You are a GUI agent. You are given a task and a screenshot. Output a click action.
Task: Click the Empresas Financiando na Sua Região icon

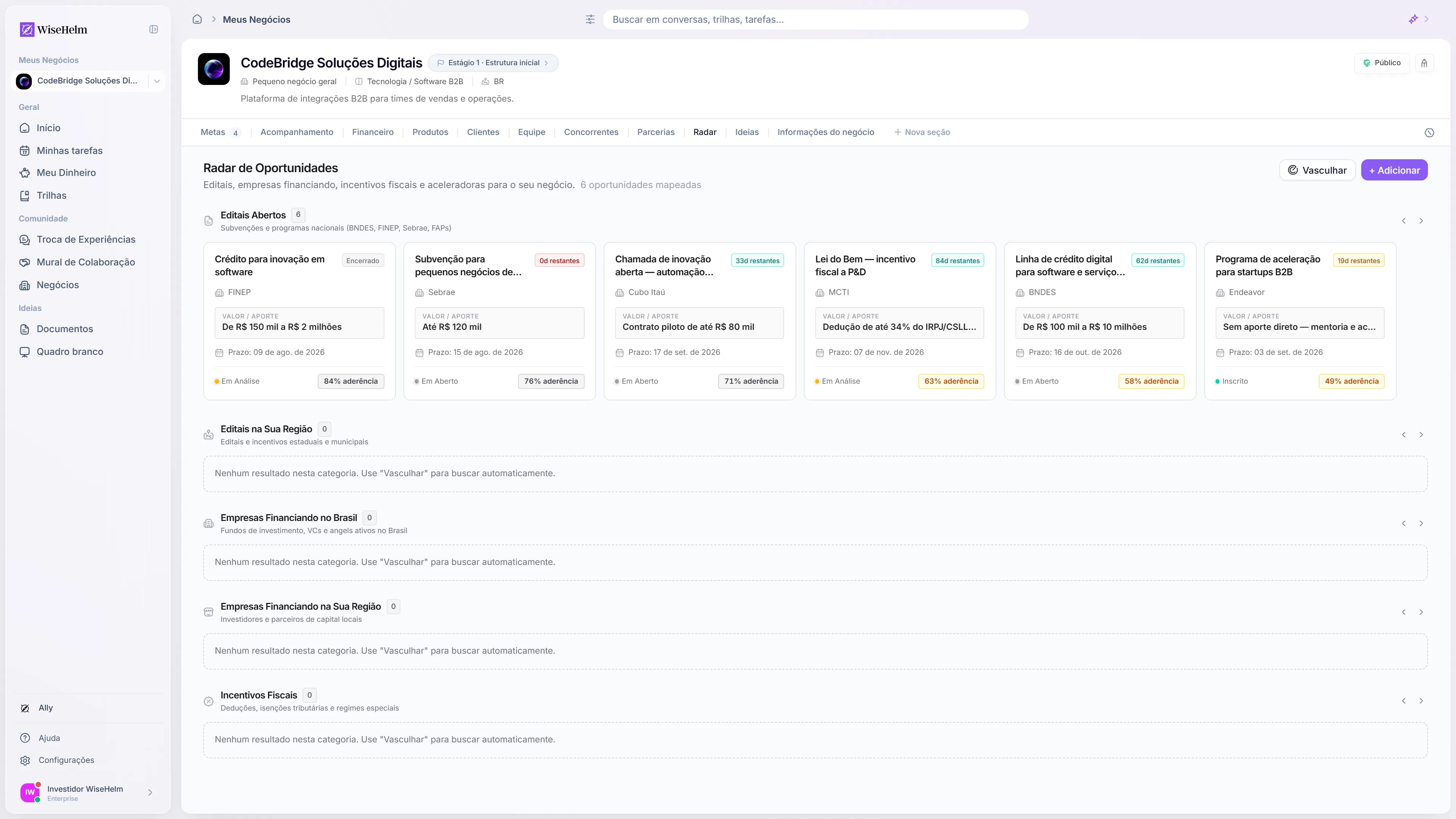coord(209,612)
